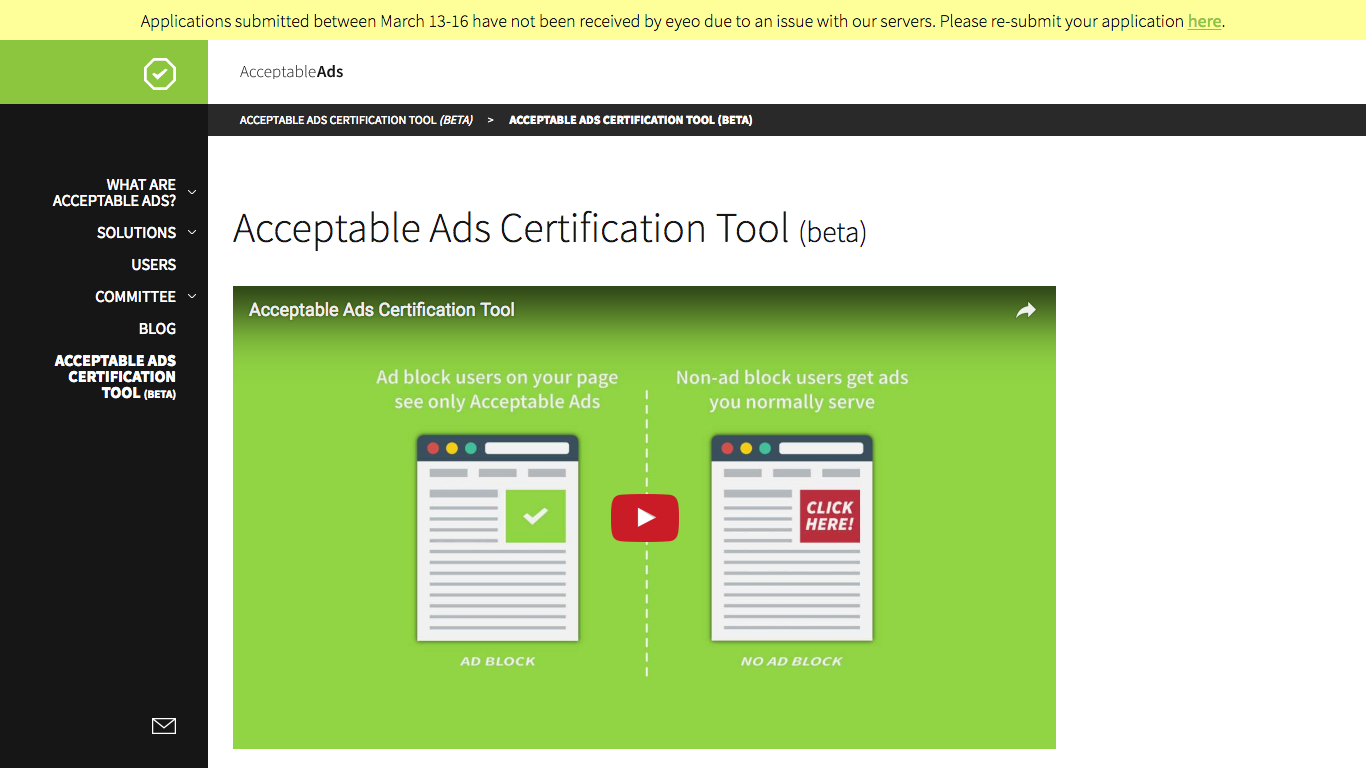Open the Committee sidebar item
Viewport: 1366px width, 768px height.
click(135, 297)
